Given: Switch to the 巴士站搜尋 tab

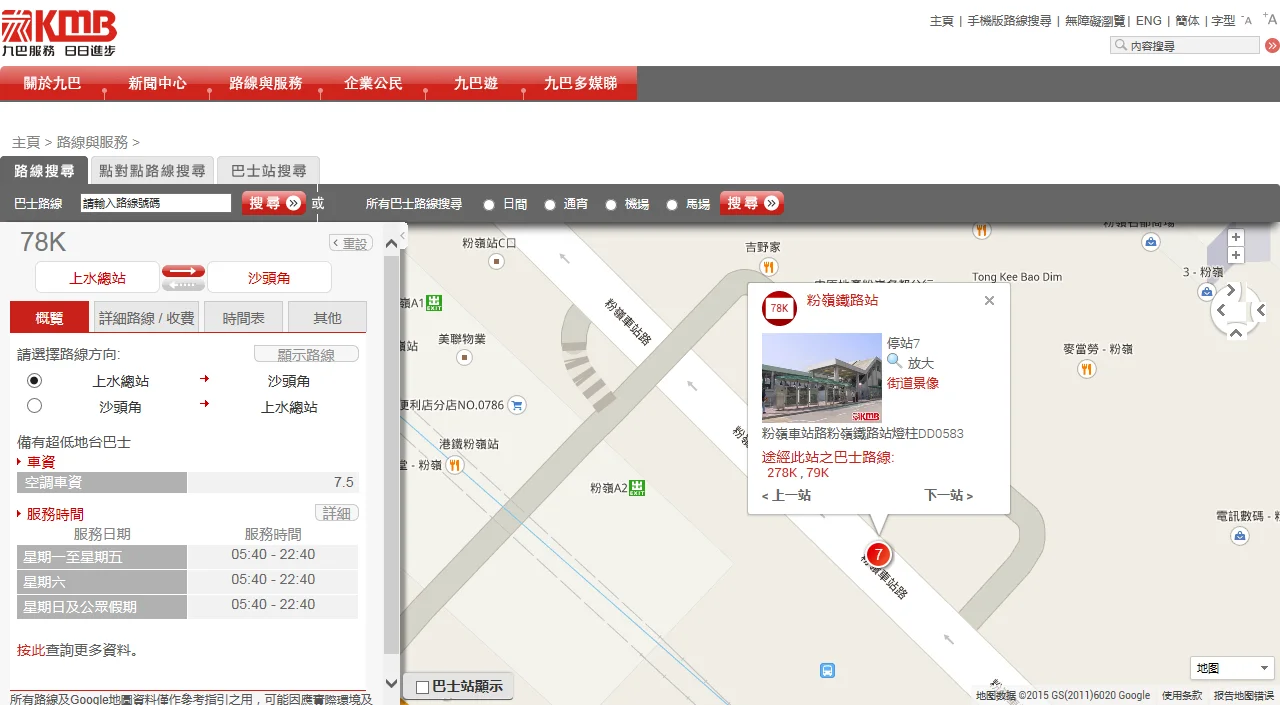Looking at the screenshot, I should click(267, 170).
